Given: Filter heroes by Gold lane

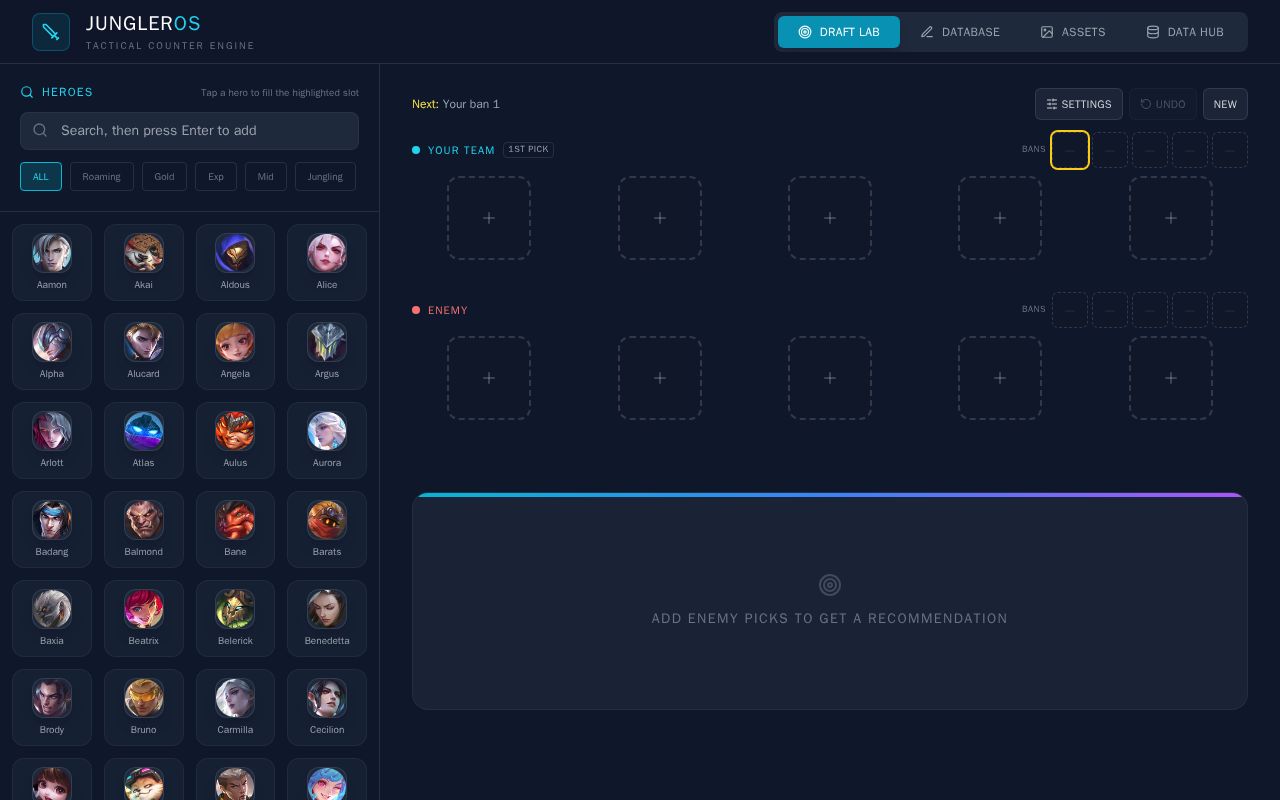Looking at the screenshot, I should (164, 177).
